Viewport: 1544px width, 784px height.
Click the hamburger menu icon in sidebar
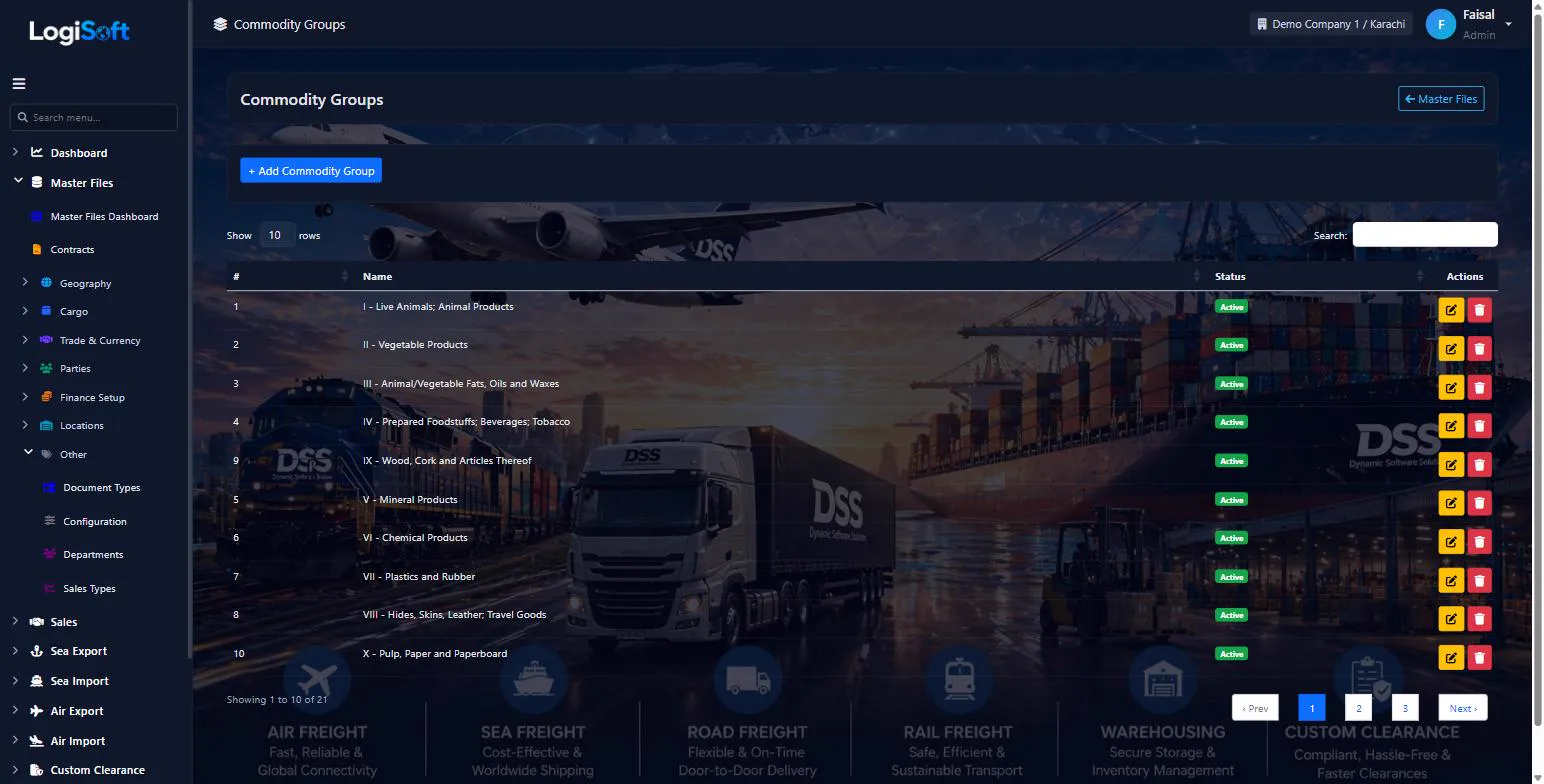click(x=19, y=84)
